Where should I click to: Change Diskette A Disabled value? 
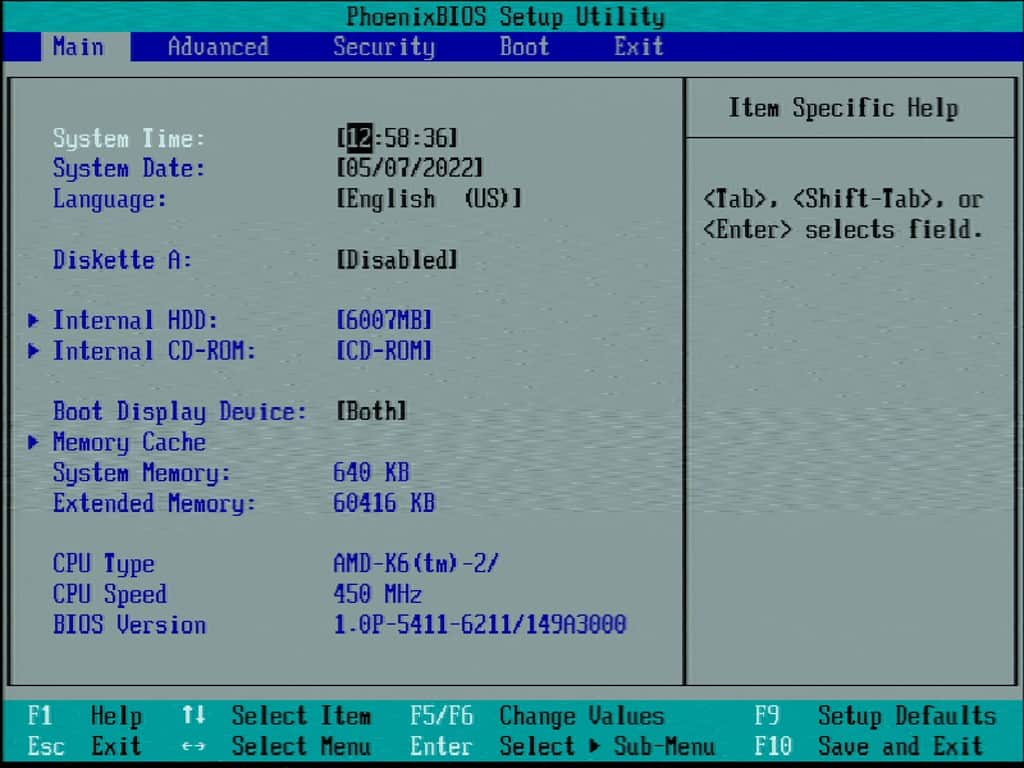coord(397,259)
